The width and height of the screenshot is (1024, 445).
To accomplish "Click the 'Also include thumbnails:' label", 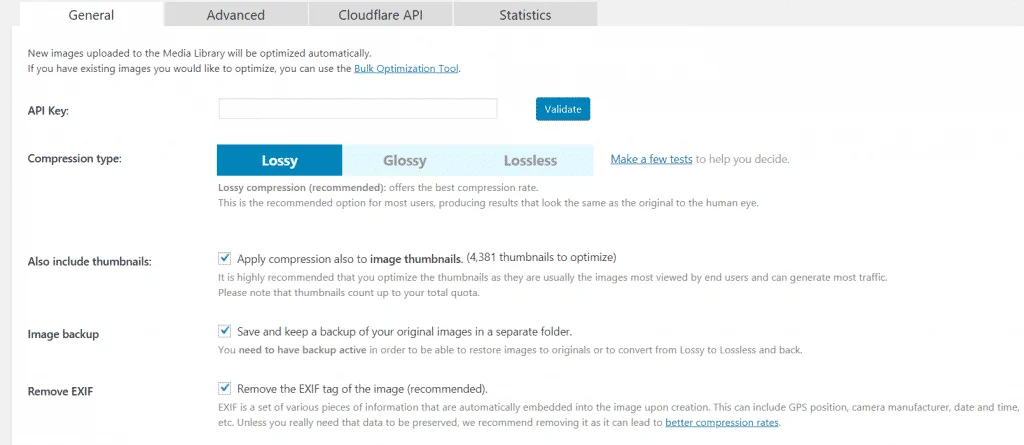I will 89,262.
